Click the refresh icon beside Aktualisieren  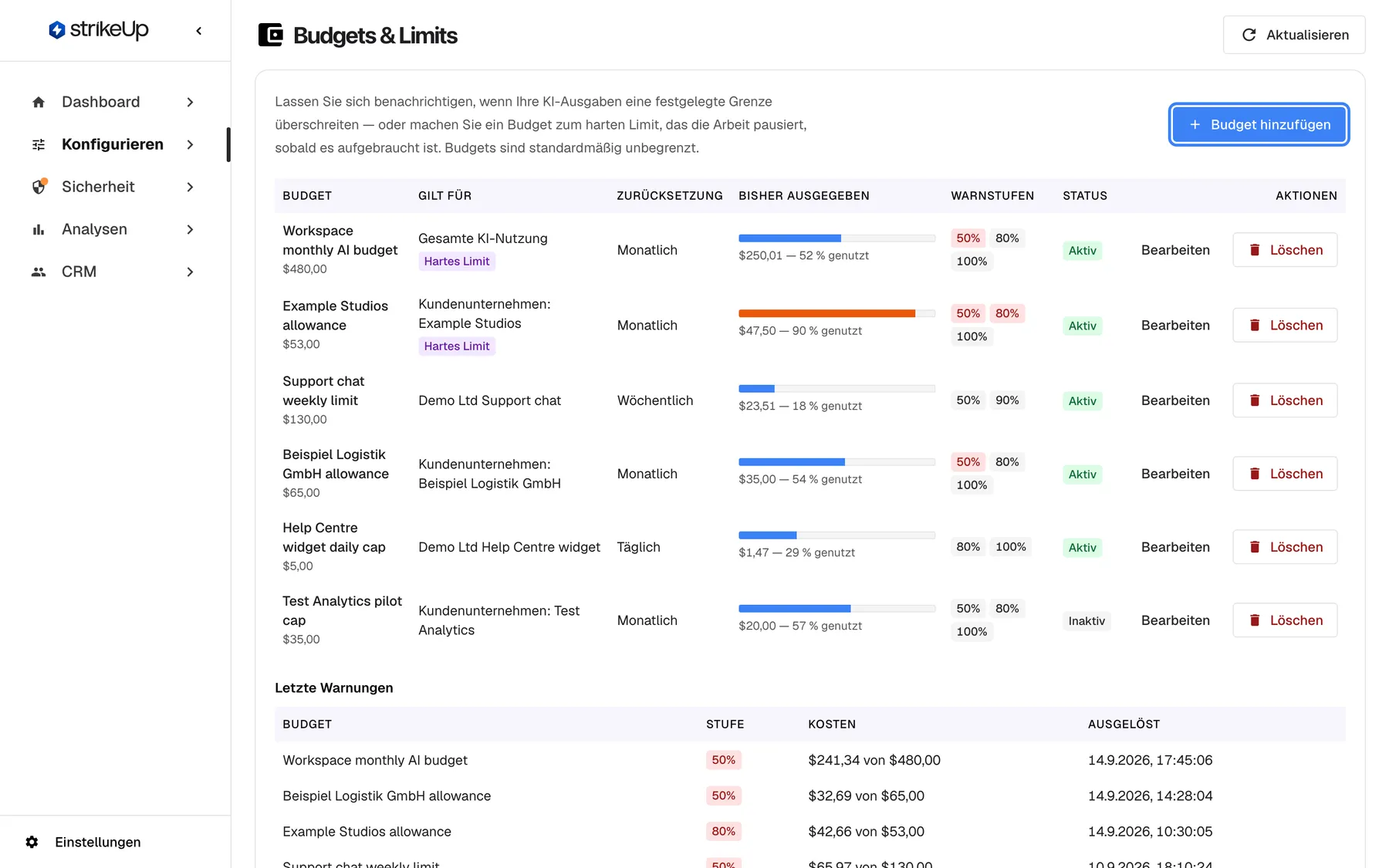[x=1249, y=35]
